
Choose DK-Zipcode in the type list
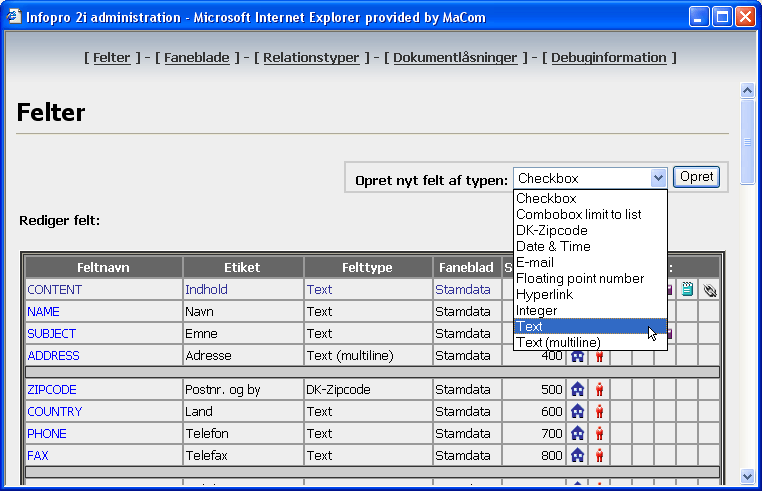click(590, 230)
